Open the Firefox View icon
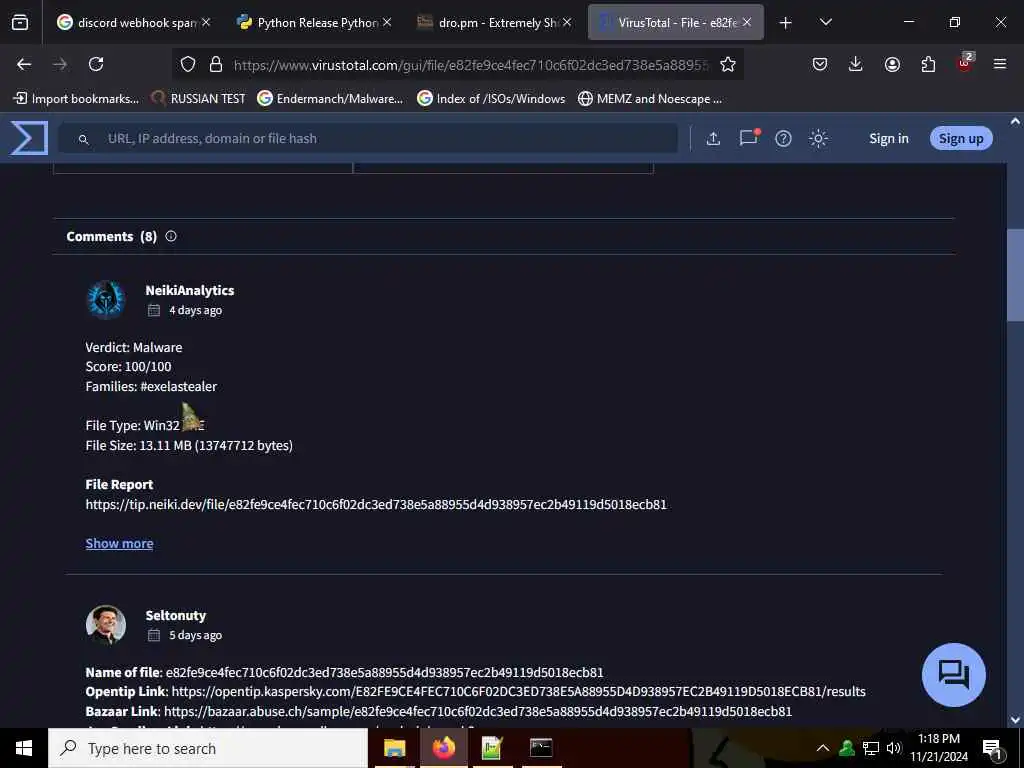 coord(20,23)
